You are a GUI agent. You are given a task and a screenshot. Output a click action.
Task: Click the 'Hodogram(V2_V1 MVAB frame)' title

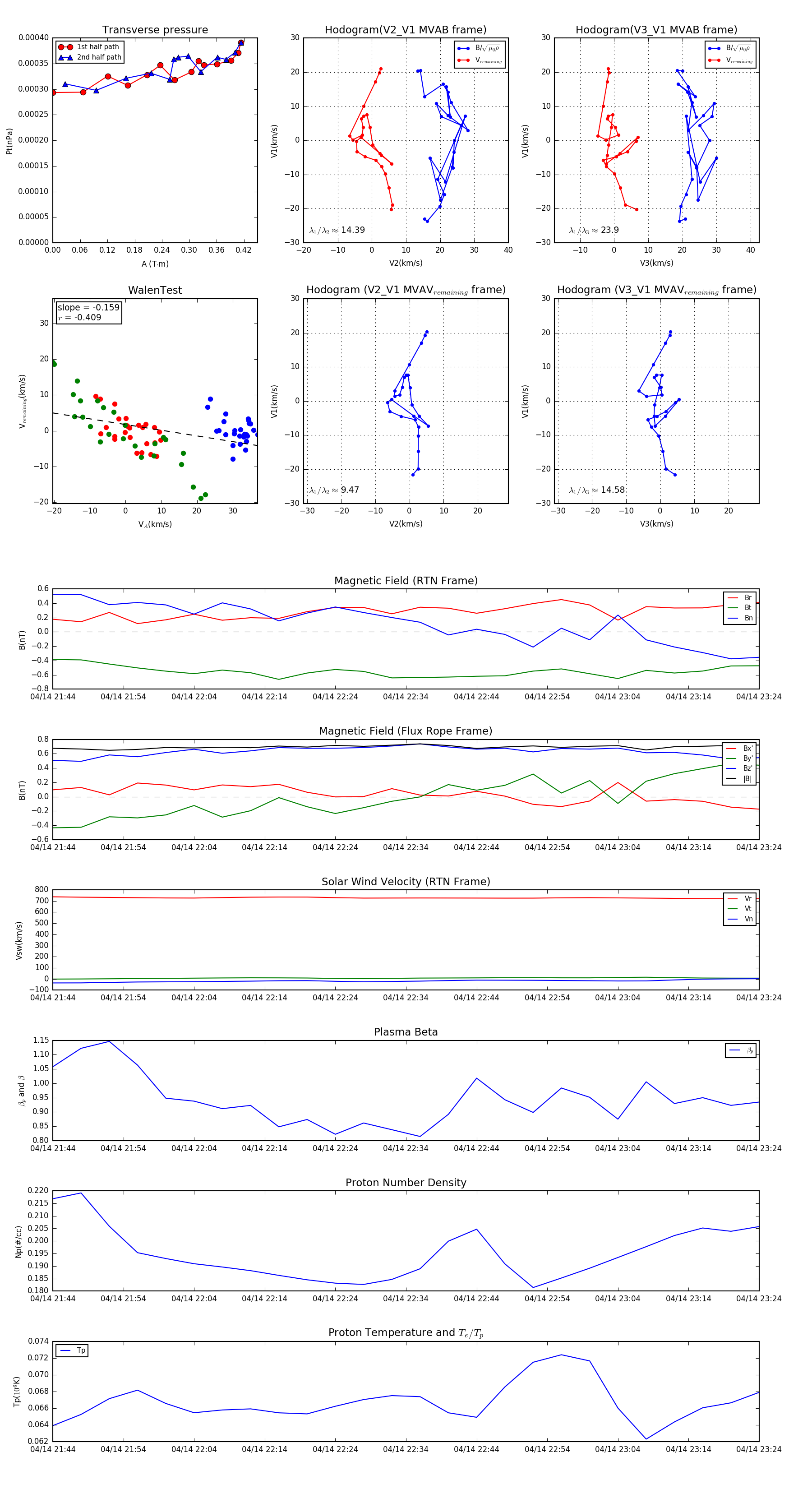coord(406,29)
